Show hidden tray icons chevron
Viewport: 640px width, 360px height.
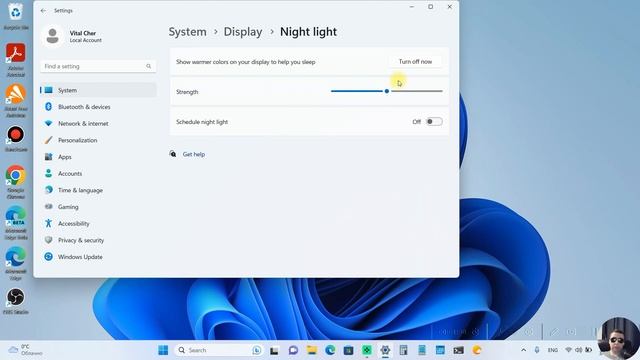point(523,350)
